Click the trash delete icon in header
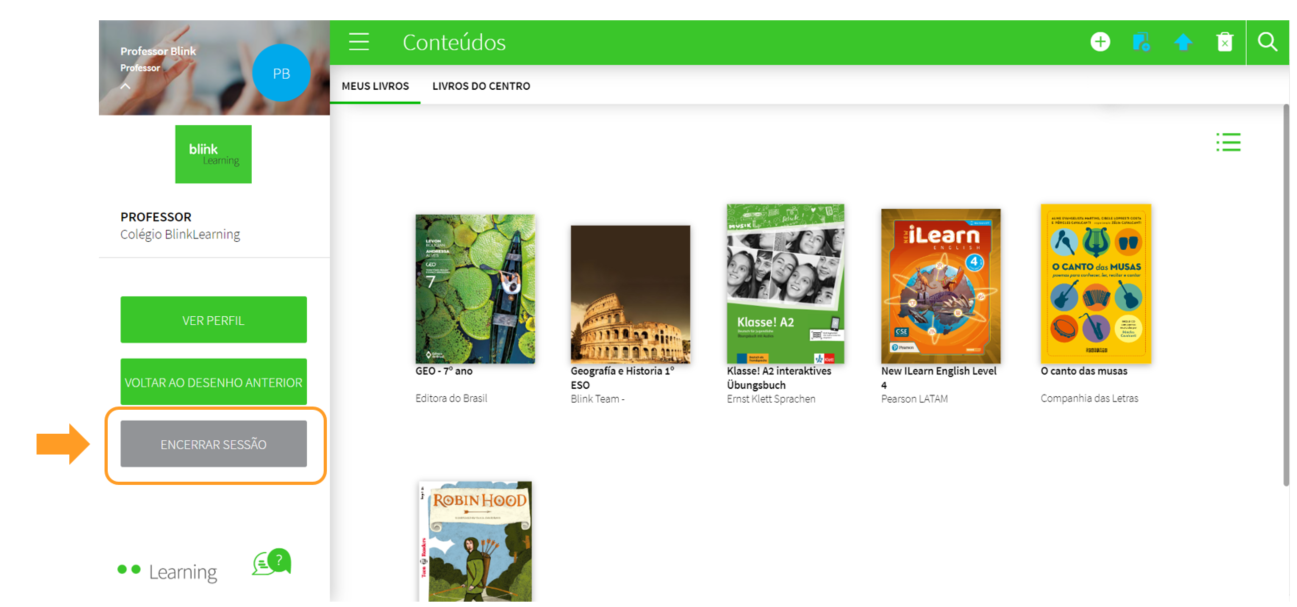The height and width of the screenshot is (607, 1297). point(1225,42)
